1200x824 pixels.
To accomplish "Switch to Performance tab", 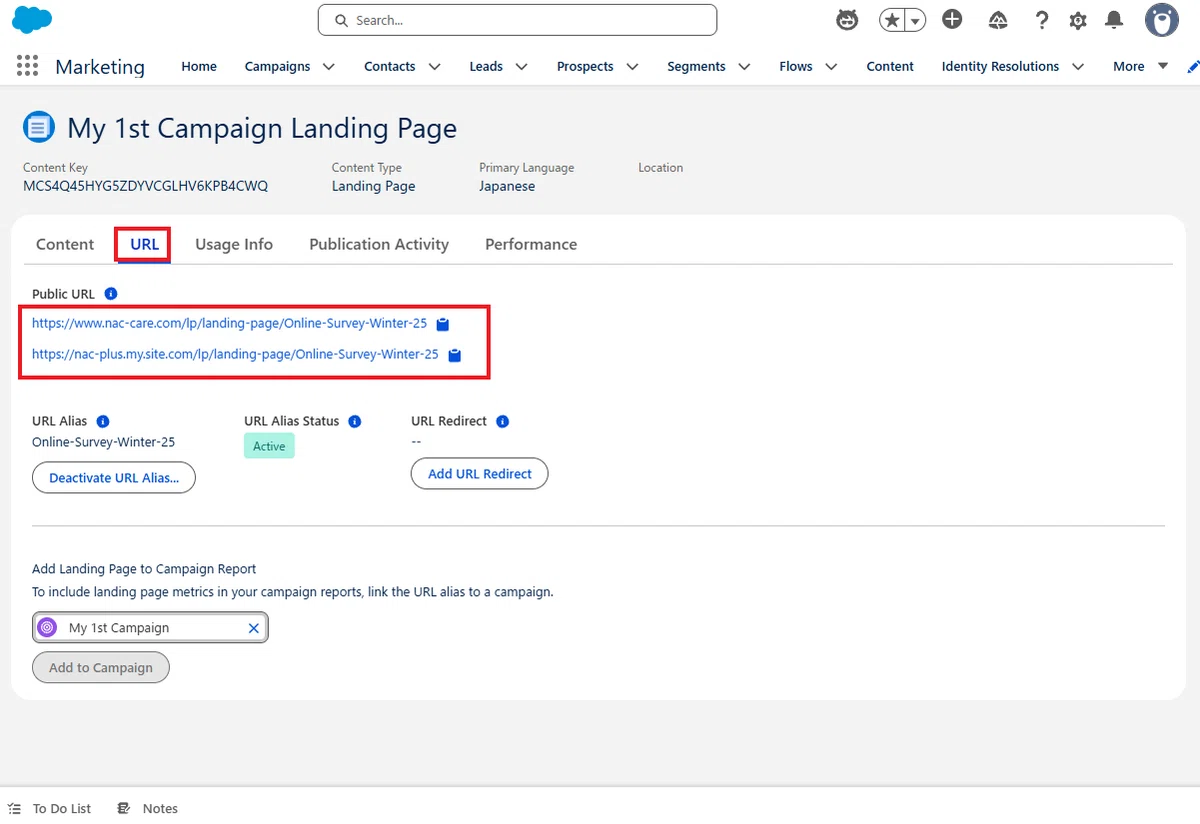I will [x=531, y=244].
